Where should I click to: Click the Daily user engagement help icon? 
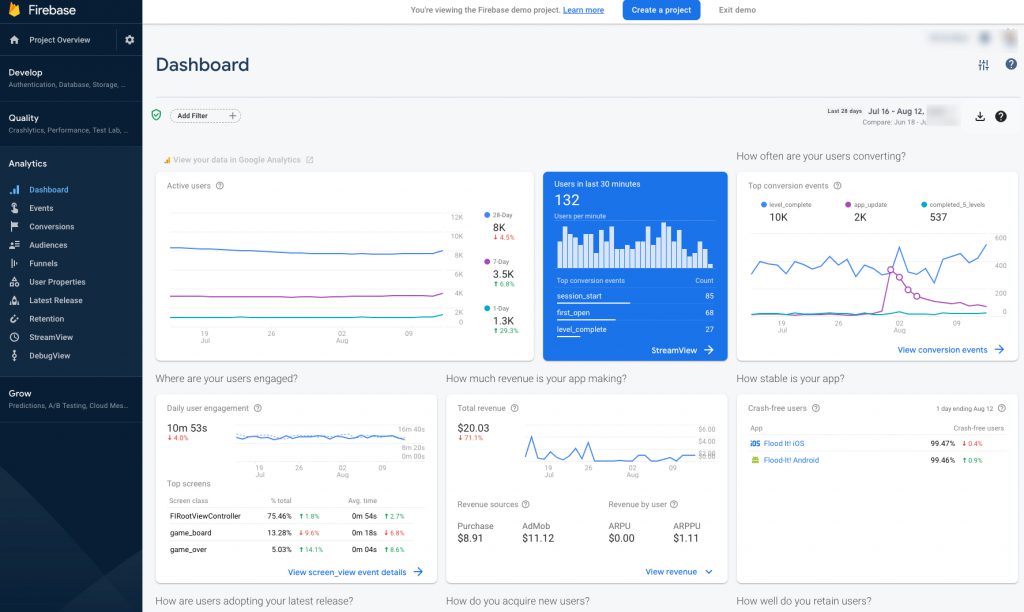click(258, 408)
